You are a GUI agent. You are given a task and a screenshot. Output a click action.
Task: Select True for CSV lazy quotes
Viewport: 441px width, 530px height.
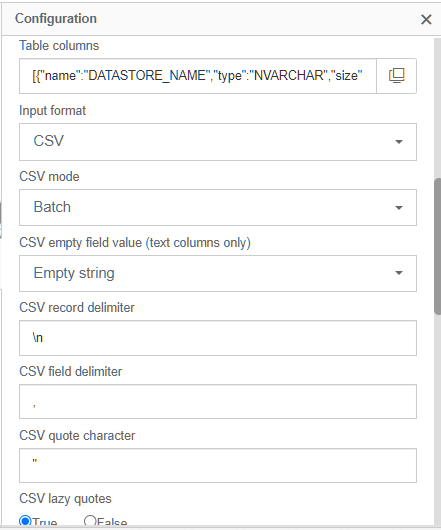(x=25, y=521)
